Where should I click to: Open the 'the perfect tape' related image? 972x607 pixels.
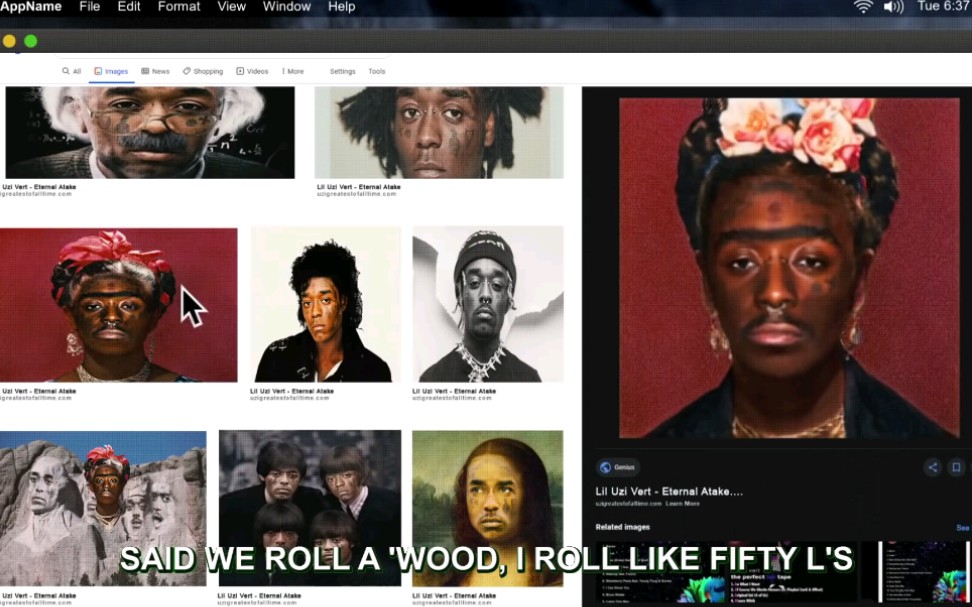(x=794, y=574)
